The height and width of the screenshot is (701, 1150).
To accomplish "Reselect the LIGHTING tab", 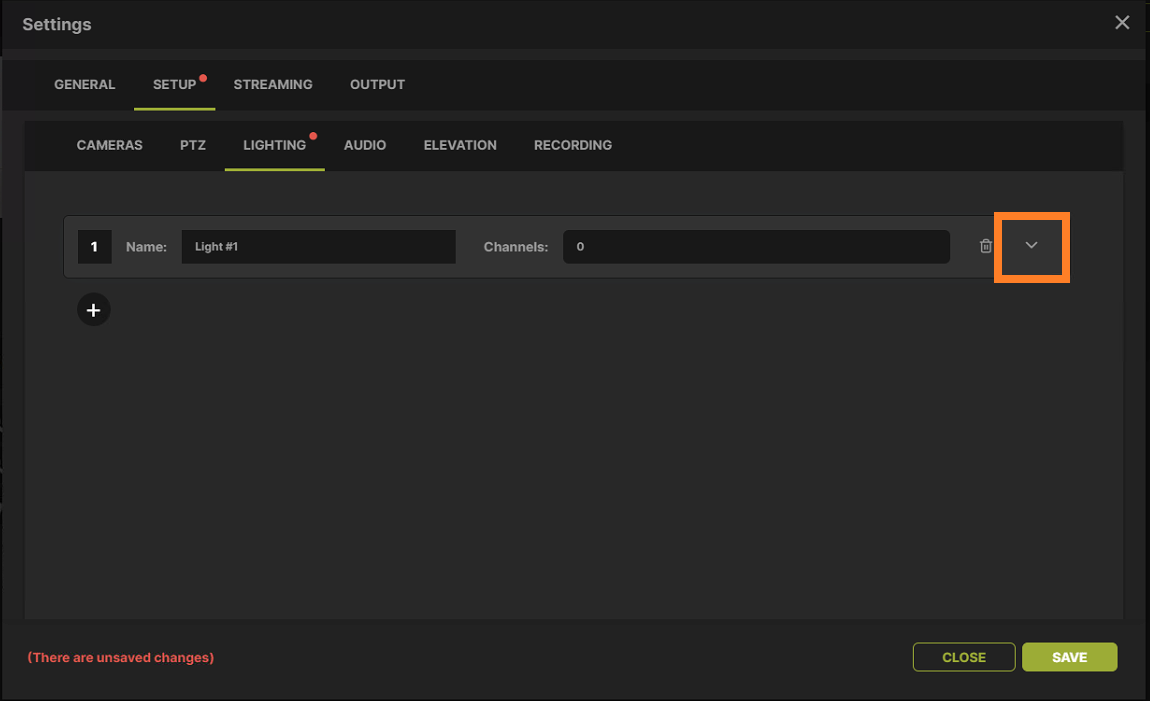I will pyautogui.click(x=274, y=145).
